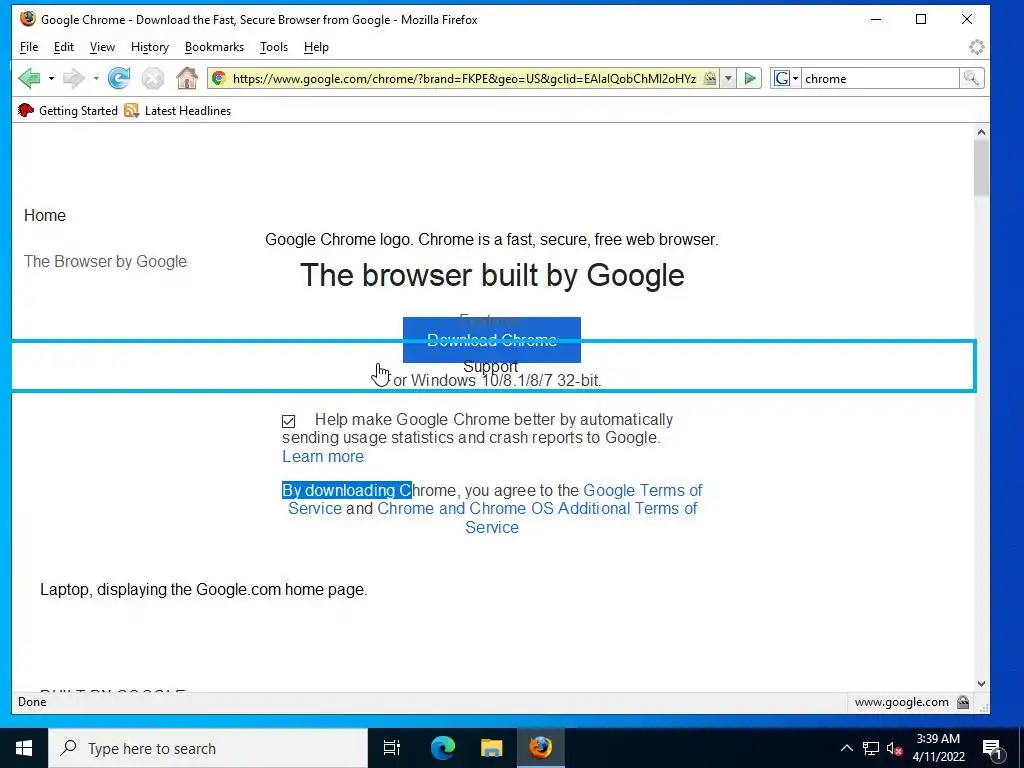Open the Edit menu

click(63, 47)
